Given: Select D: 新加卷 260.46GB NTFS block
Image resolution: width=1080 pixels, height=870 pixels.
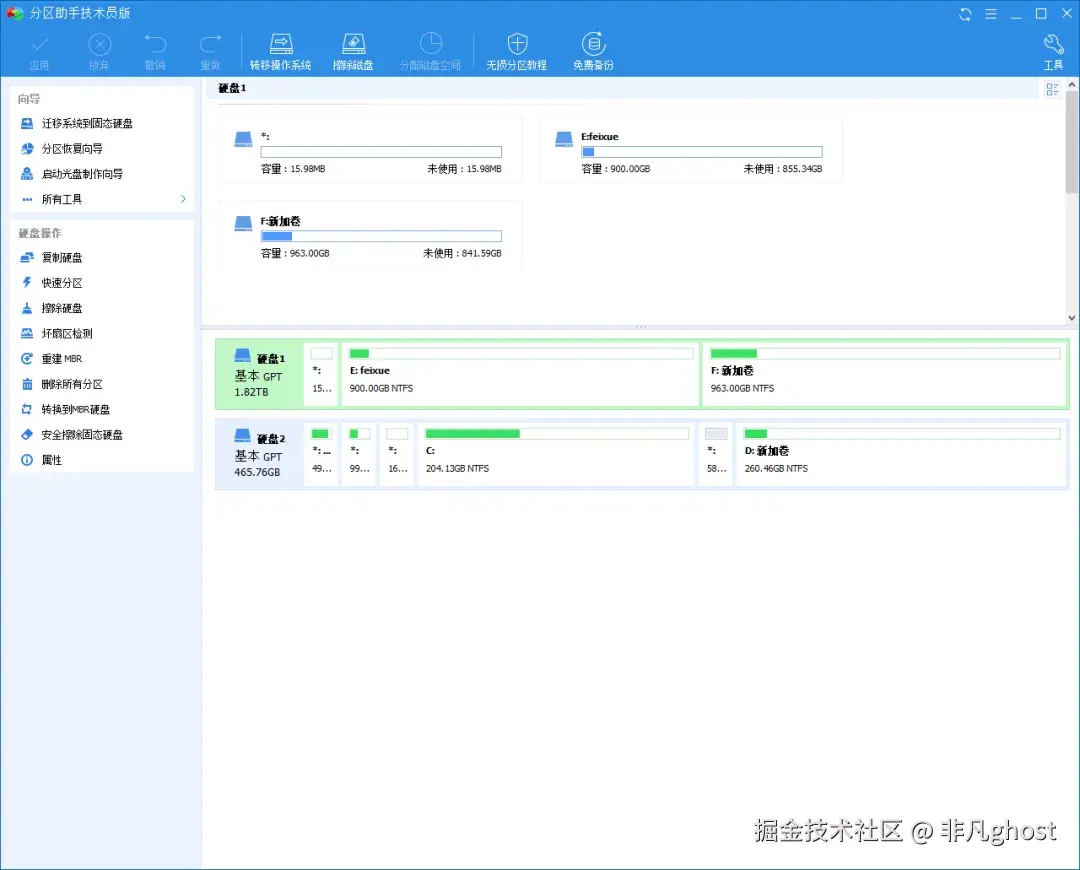Looking at the screenshot, I should point(902,455).
